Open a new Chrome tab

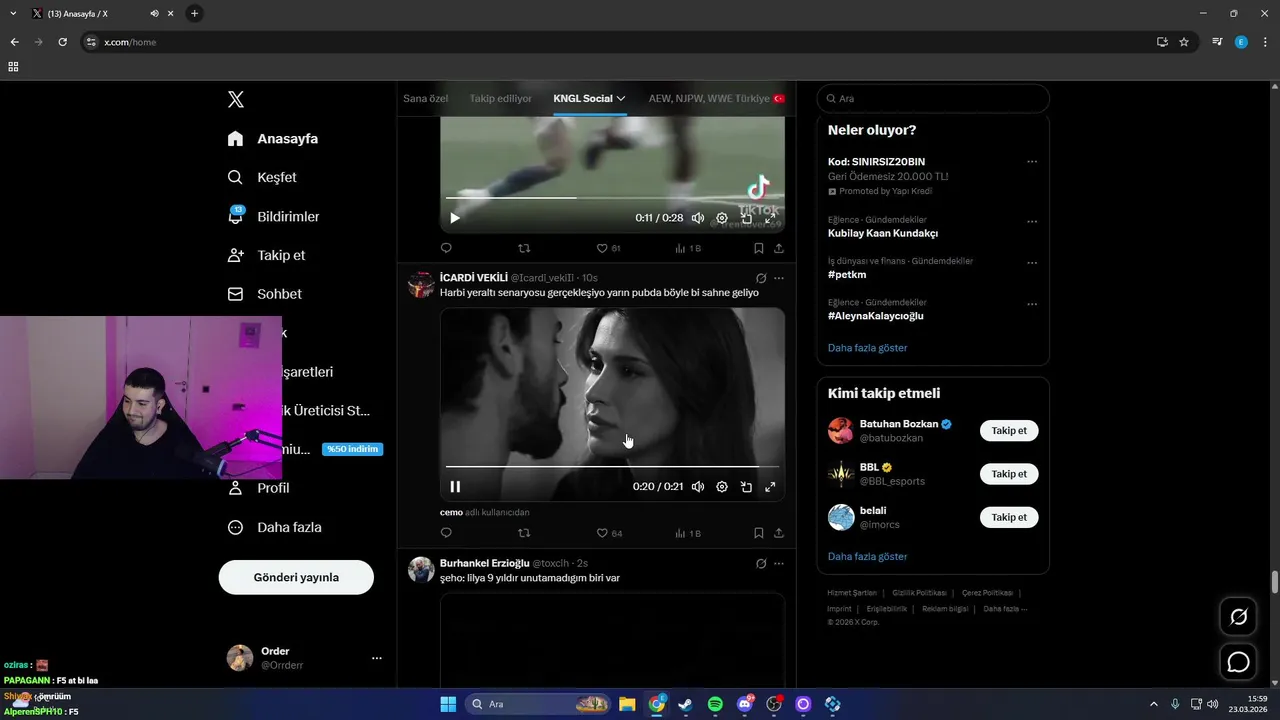tap(194, 13)
